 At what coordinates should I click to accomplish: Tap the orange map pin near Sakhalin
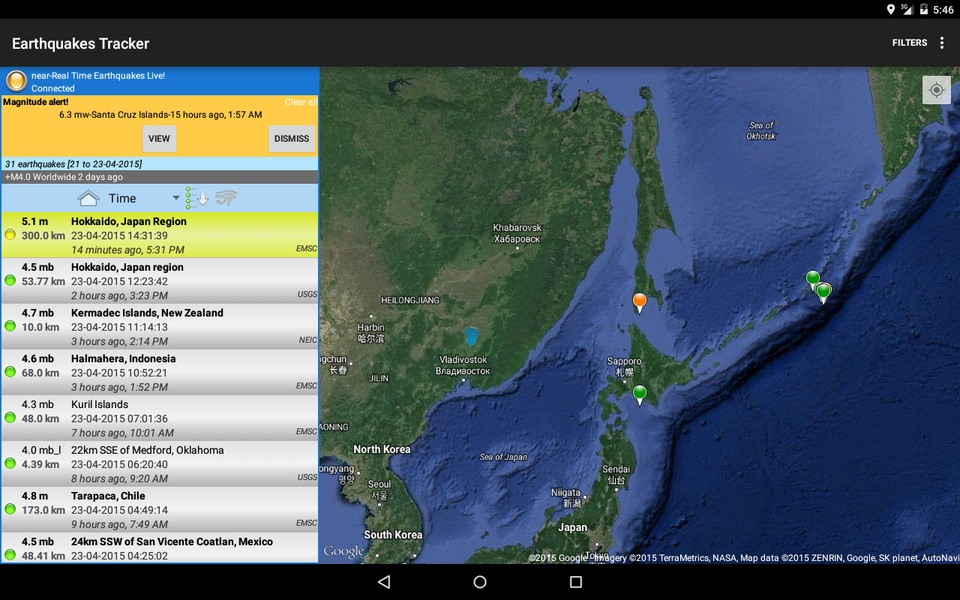point(639,302)
